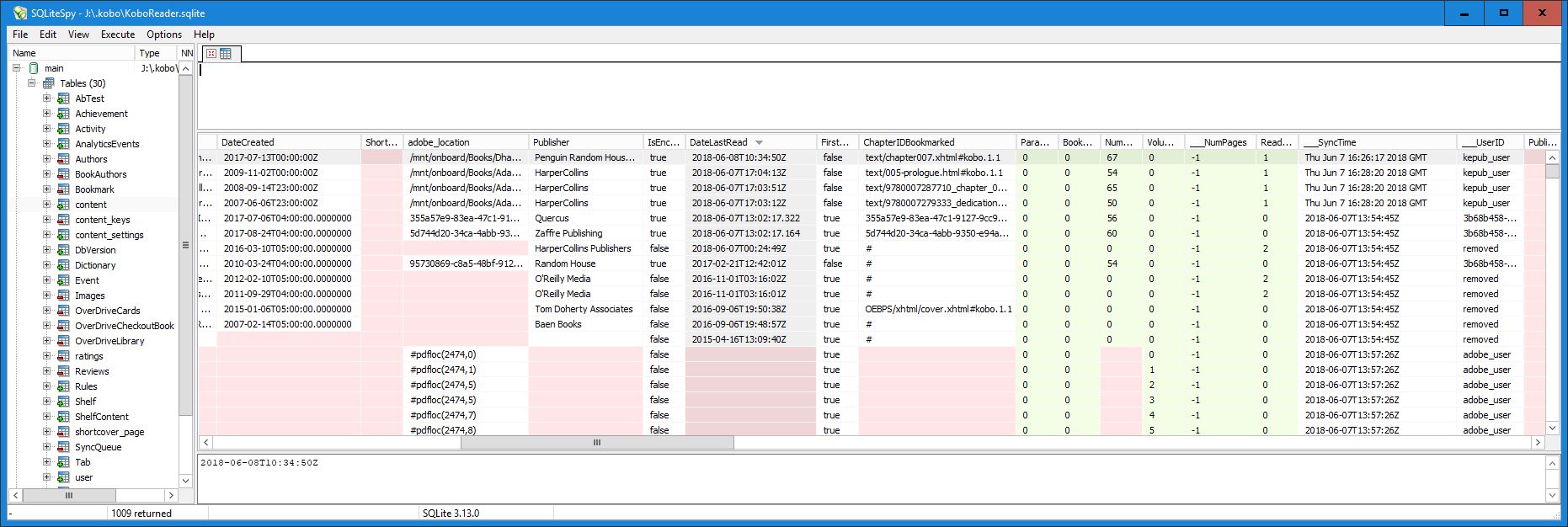Expand the AbTest table node
Screen dimensions: 1568x527
tap(47, 98)
